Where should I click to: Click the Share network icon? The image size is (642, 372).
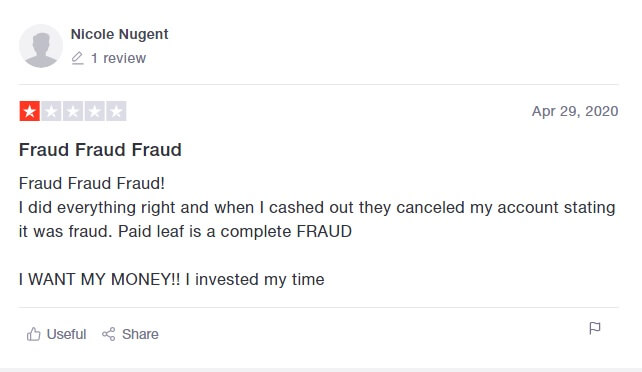click(109, 334)
